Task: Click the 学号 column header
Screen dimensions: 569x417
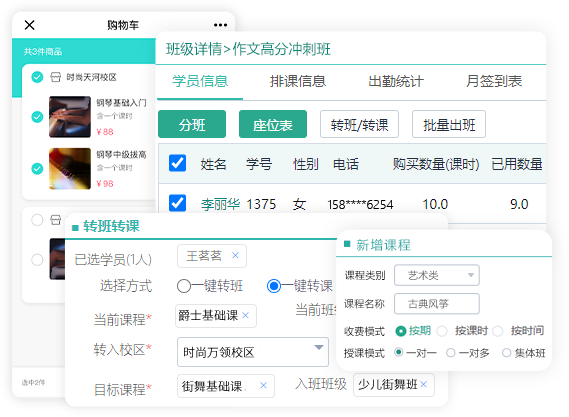Action: [x=259, y=164]
